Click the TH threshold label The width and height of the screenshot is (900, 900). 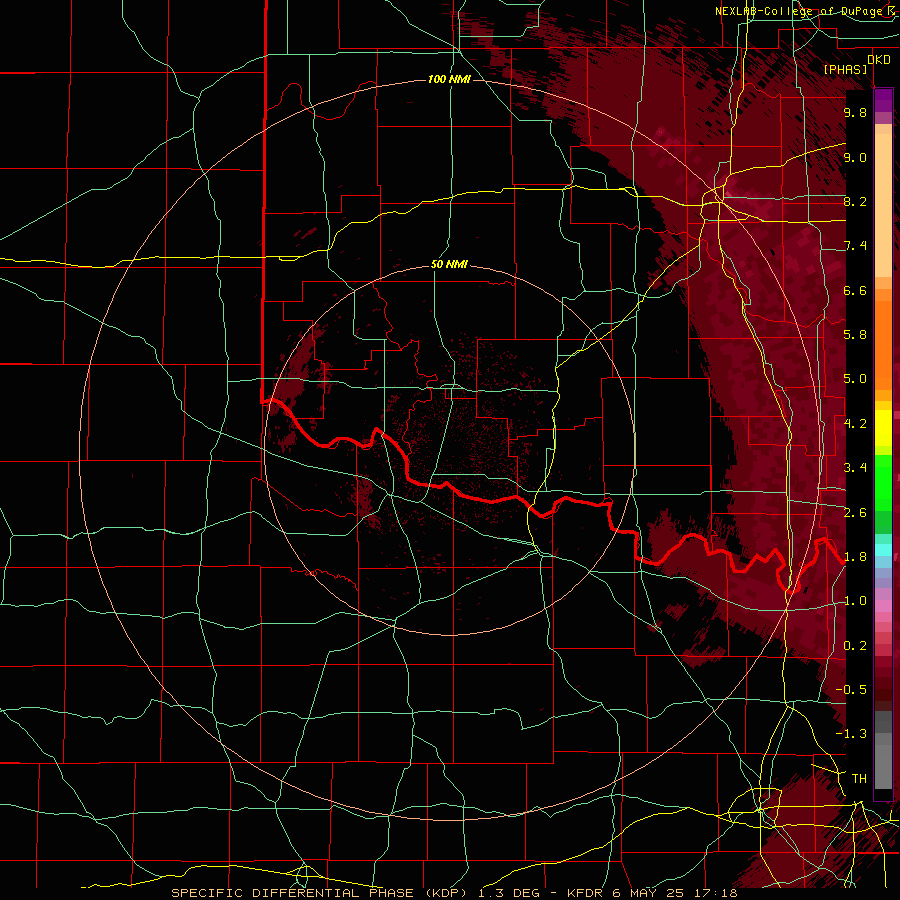pyautogui.click(x=859, y=779)
